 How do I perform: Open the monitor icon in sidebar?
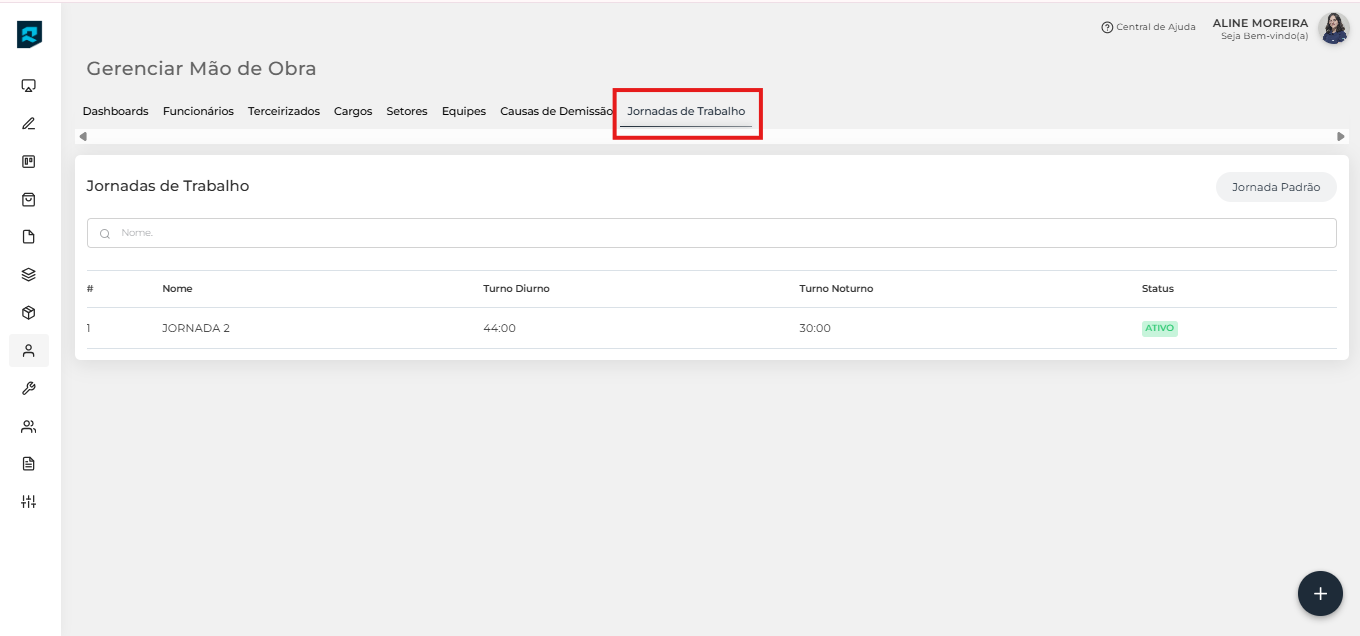point(29,86)
